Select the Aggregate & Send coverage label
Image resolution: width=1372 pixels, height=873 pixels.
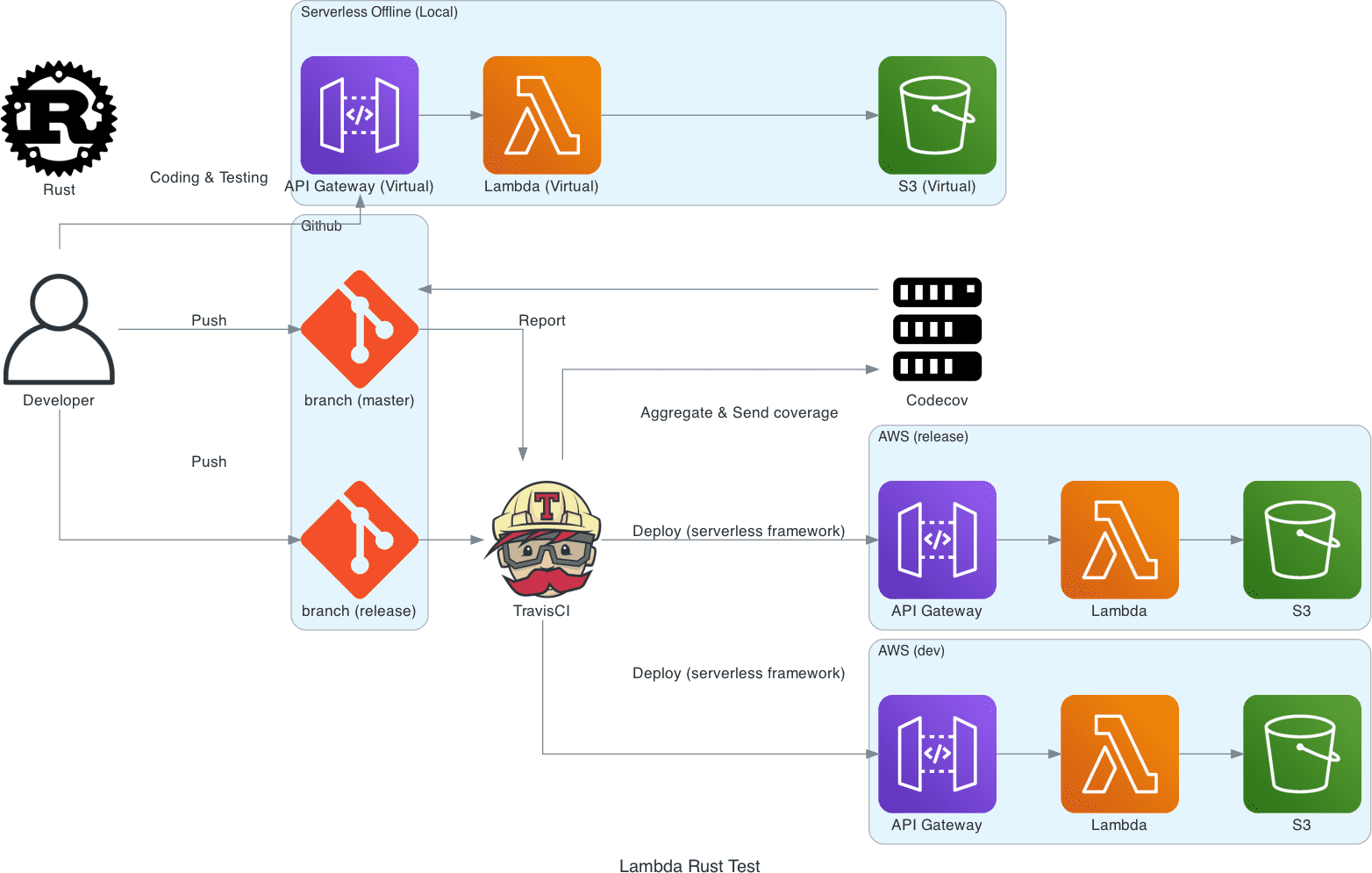point(739,412)
